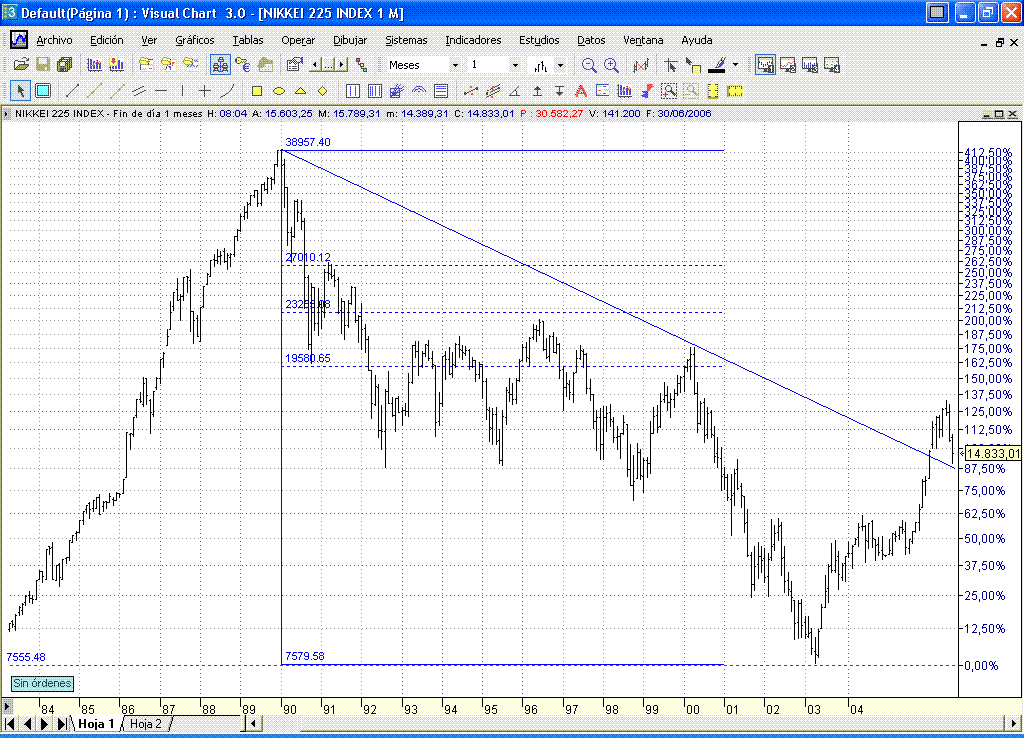Switch to chart window 2 button
This screenshot has height=738, width=1024.
(x=788, y=65)
